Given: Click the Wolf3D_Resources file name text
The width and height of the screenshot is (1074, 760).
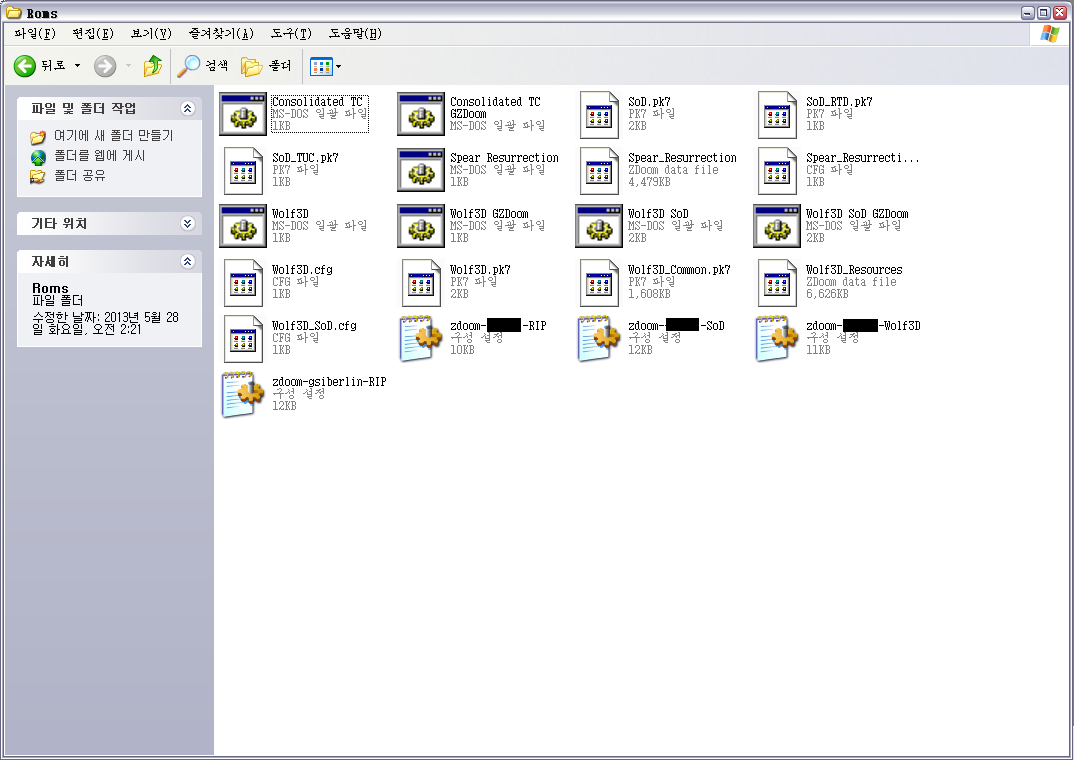Looking at the screenshot, I should (x=854, y=270).
